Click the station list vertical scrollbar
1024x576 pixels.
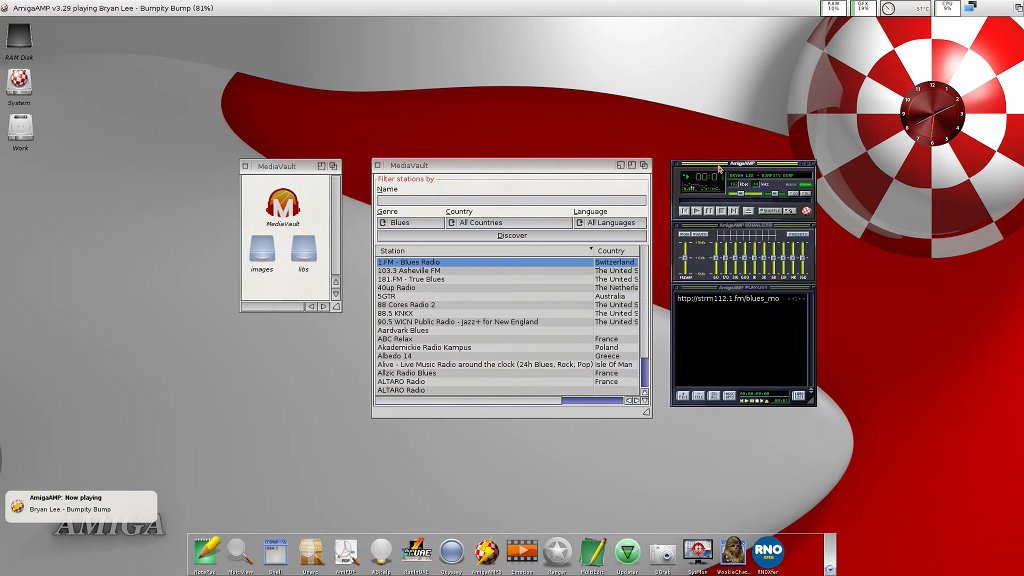645,317
